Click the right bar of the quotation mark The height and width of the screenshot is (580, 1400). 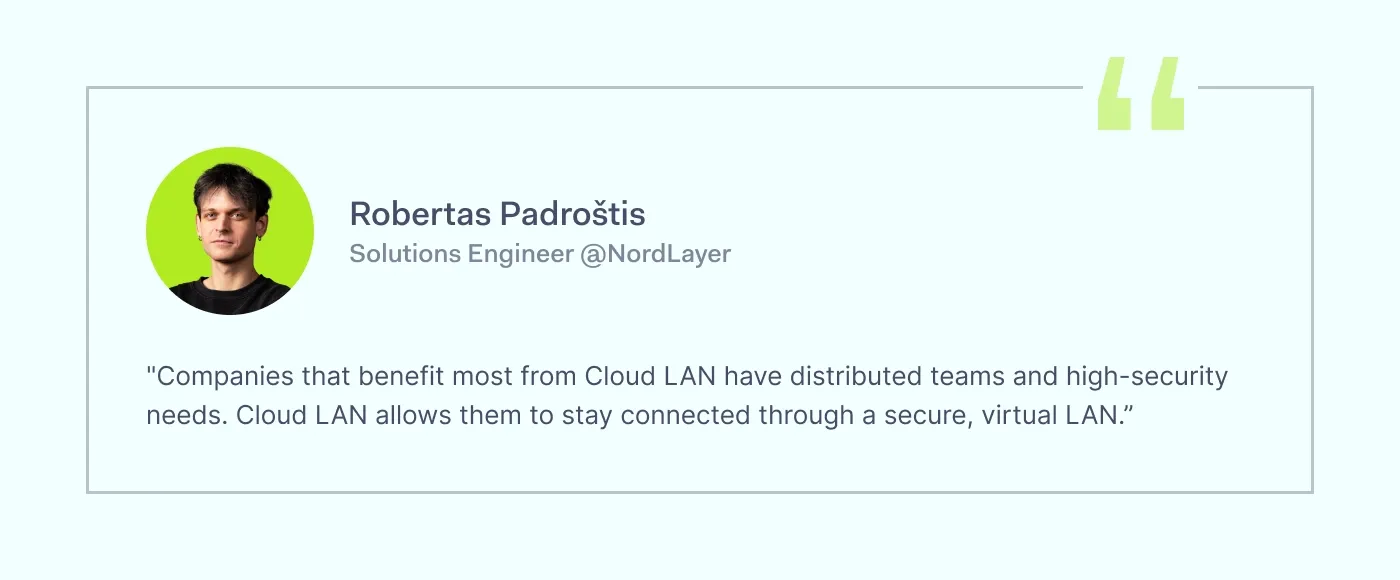tap(1167, 94)
